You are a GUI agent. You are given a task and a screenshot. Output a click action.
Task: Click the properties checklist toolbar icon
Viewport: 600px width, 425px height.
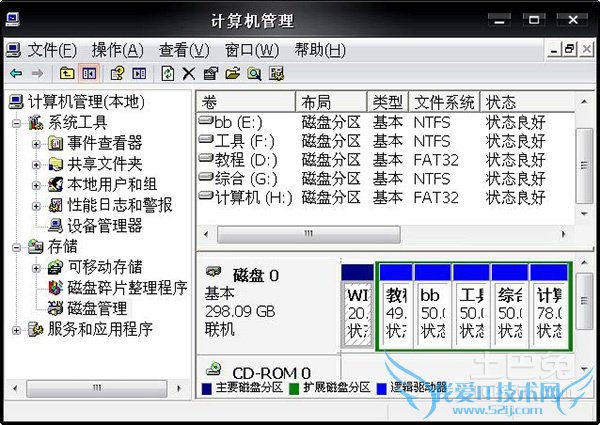tap(210, 73)
